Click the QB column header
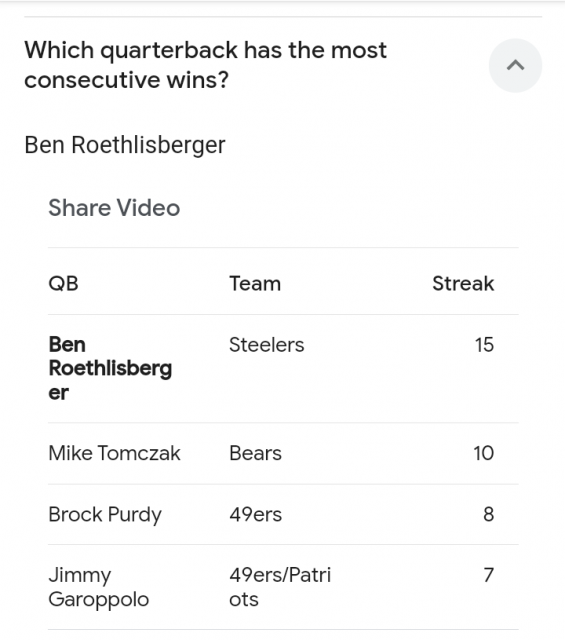Image resolution: width=565 pixels, height=640 pixels. point(63,283)
